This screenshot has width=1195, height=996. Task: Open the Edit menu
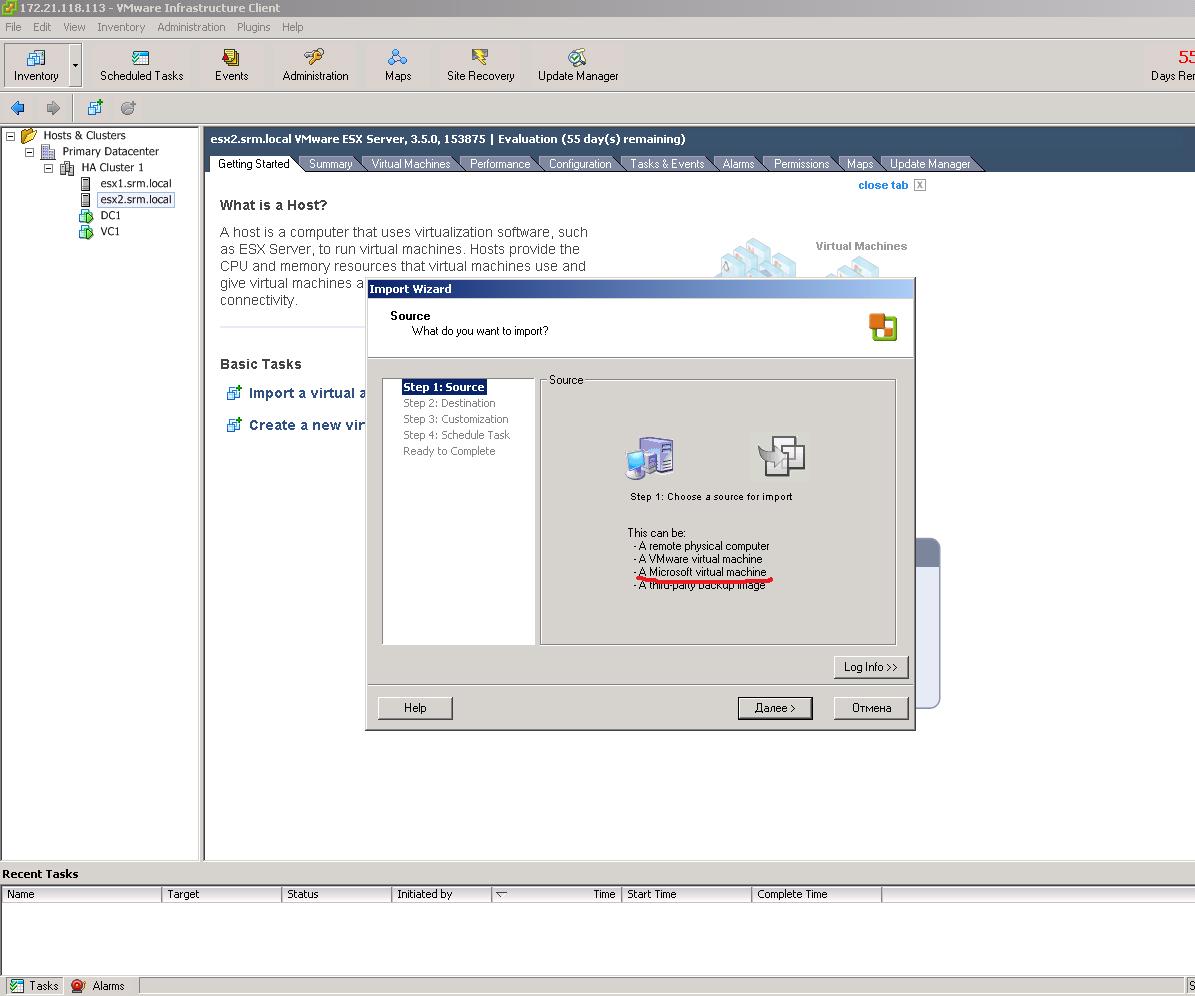(42, 27)
